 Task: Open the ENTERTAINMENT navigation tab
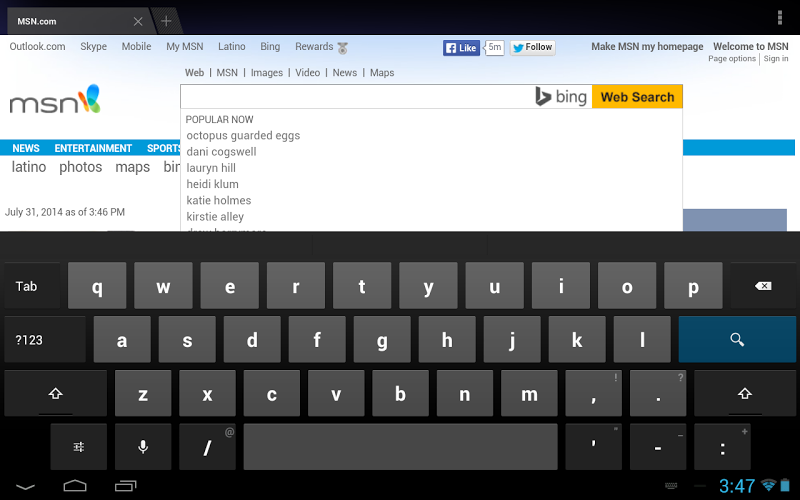tap(93, 148)
